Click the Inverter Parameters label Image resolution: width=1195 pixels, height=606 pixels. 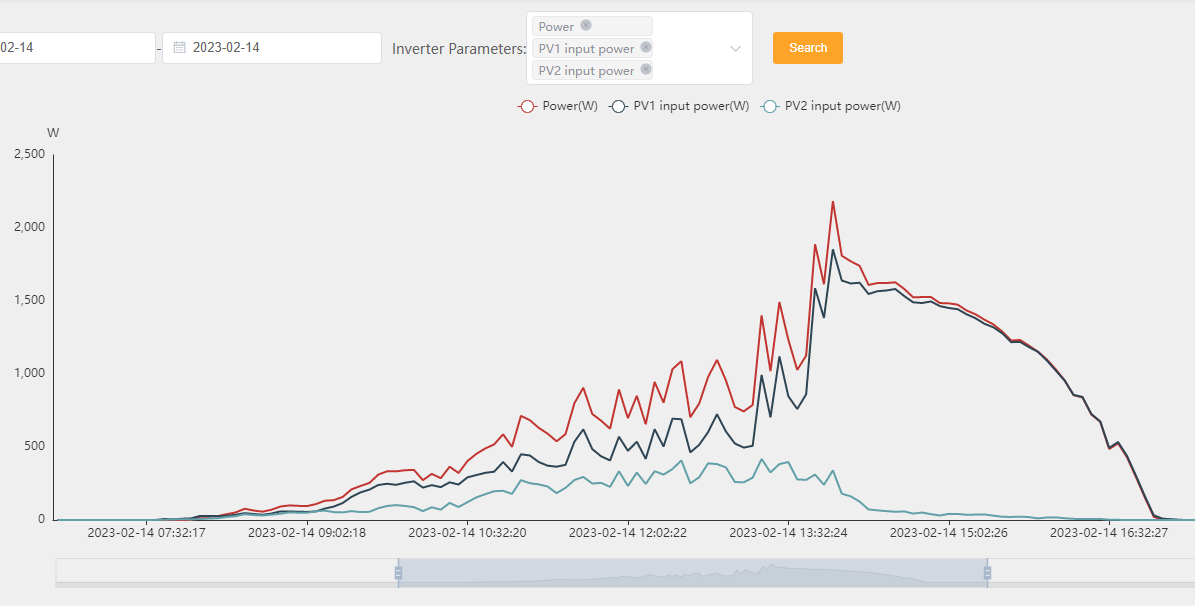(459, 49)
